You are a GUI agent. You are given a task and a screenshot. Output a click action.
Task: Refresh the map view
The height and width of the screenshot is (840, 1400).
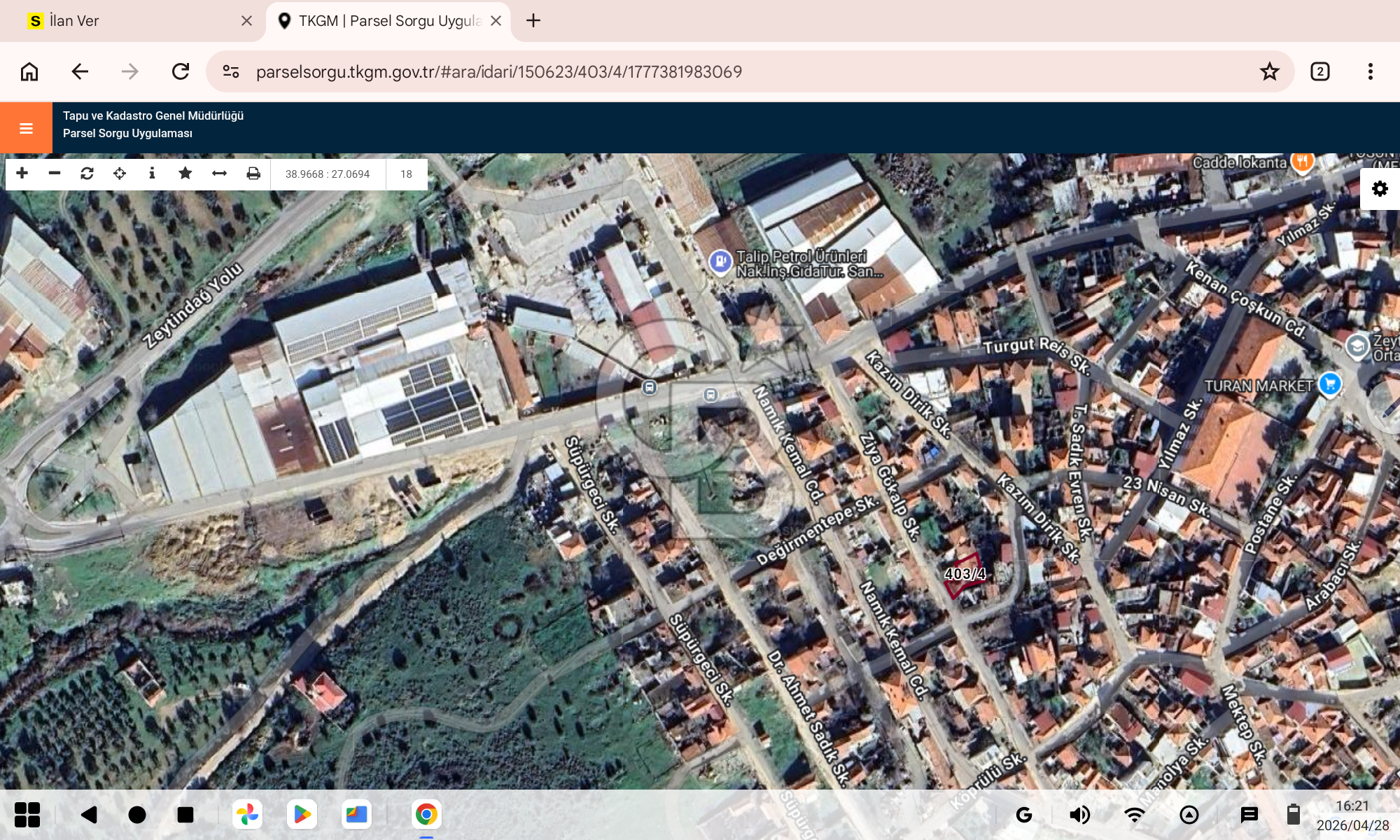(x=87, y=174)
